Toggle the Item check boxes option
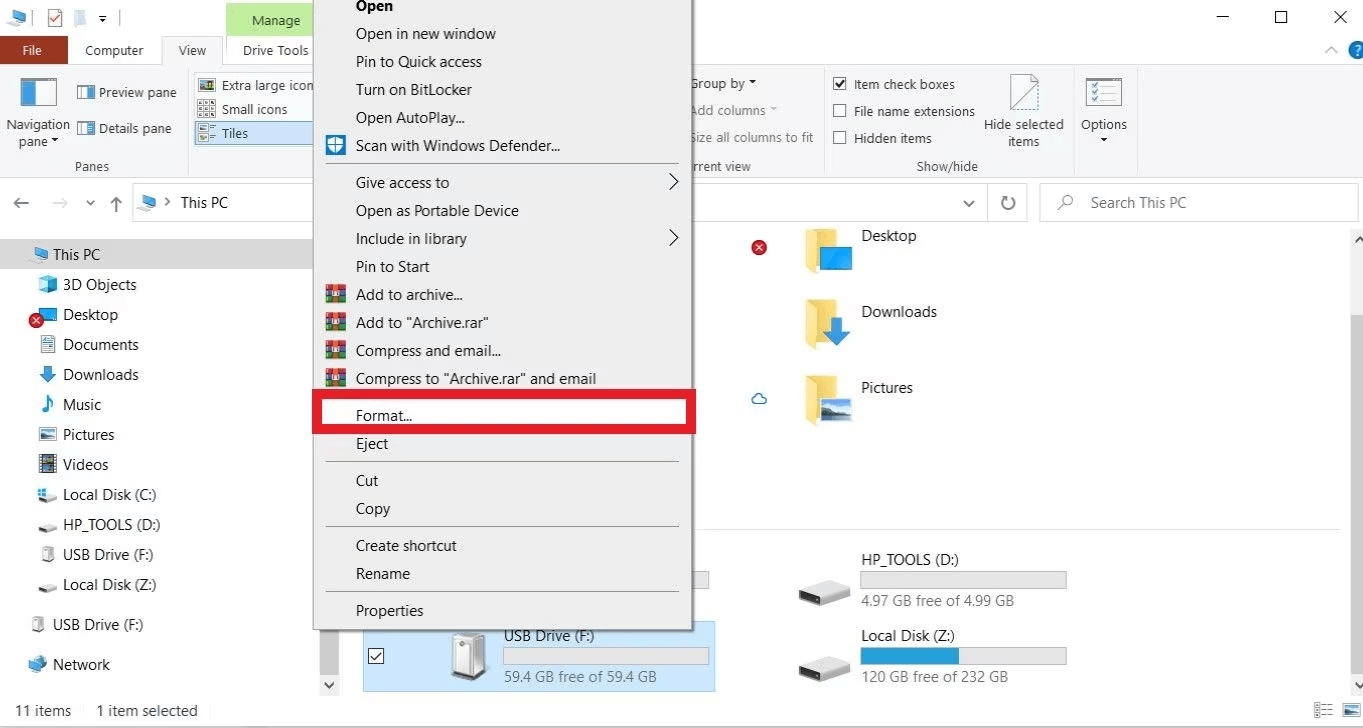The height and width of the screenshot is (728, 1363). tap(840, 85)
